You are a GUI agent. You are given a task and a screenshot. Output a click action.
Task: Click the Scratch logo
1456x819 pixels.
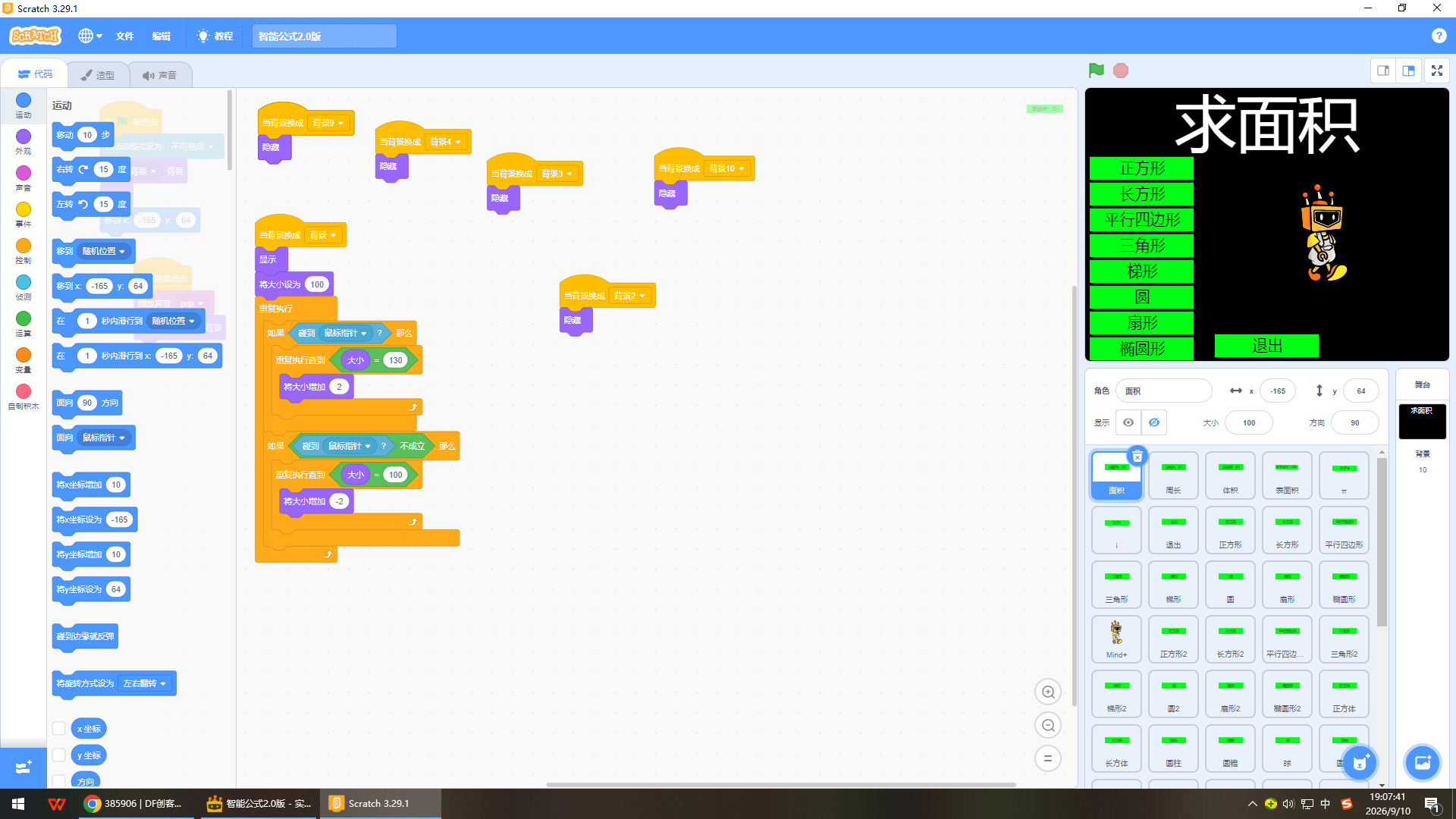(x=35, y=36)
